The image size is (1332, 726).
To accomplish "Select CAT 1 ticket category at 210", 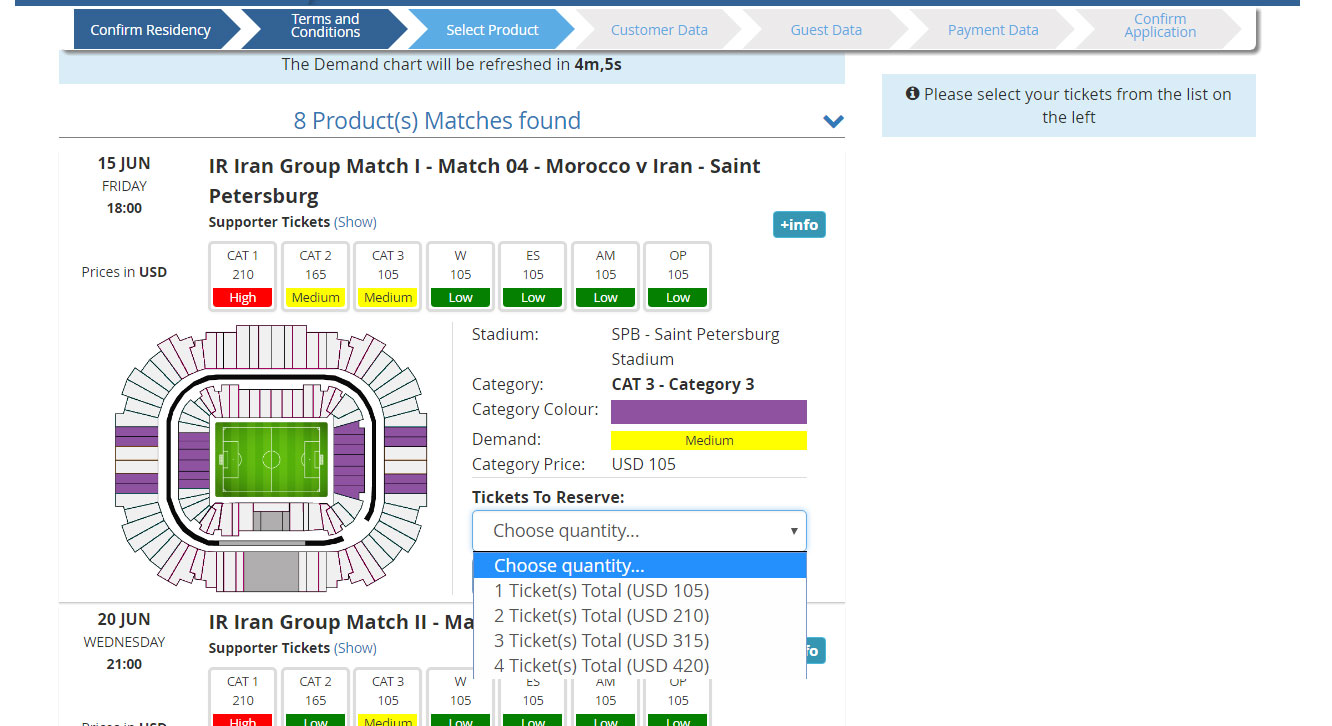I will tap(242, 276).
